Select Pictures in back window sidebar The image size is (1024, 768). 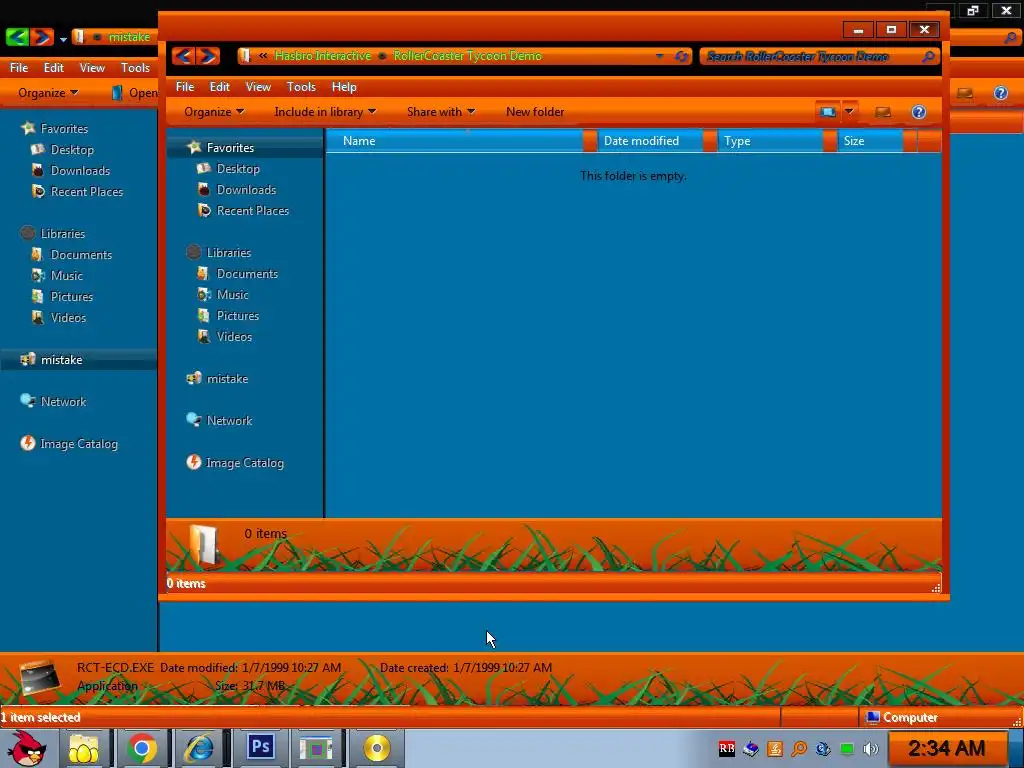coord(72,296)
